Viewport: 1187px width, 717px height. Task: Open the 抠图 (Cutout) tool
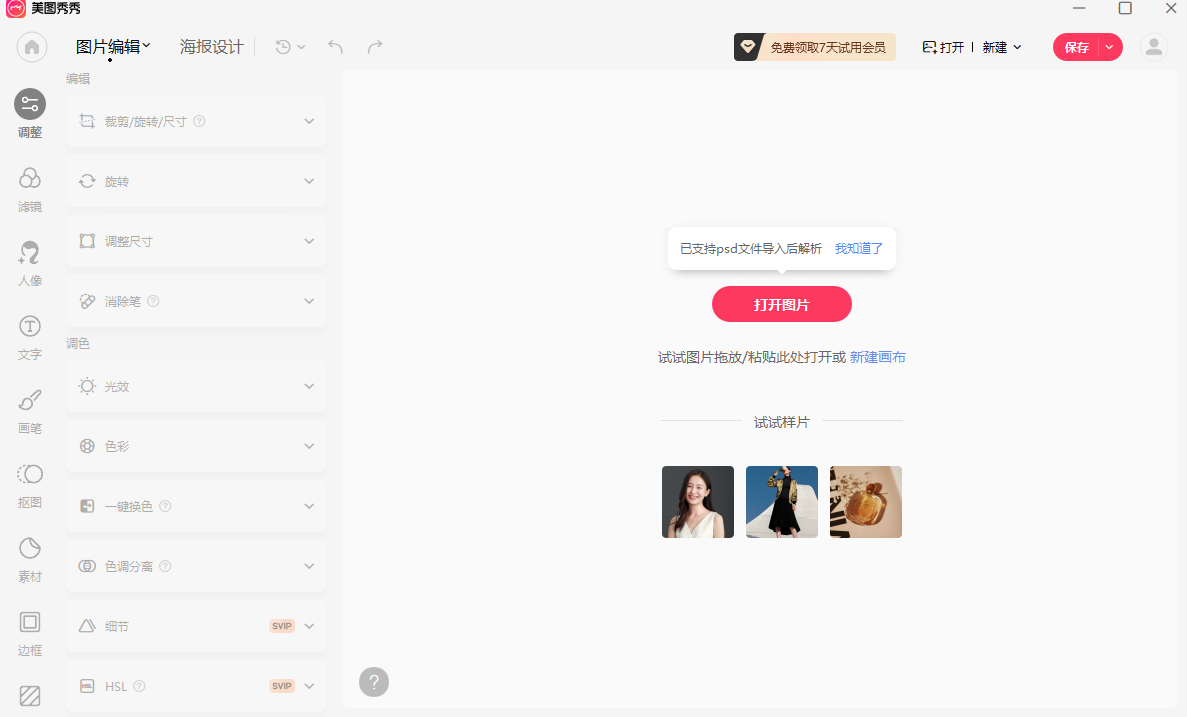pos(29,485)
